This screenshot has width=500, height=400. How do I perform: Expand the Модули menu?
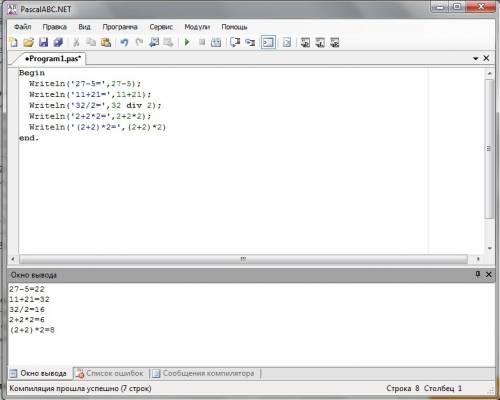pos(197,27)
